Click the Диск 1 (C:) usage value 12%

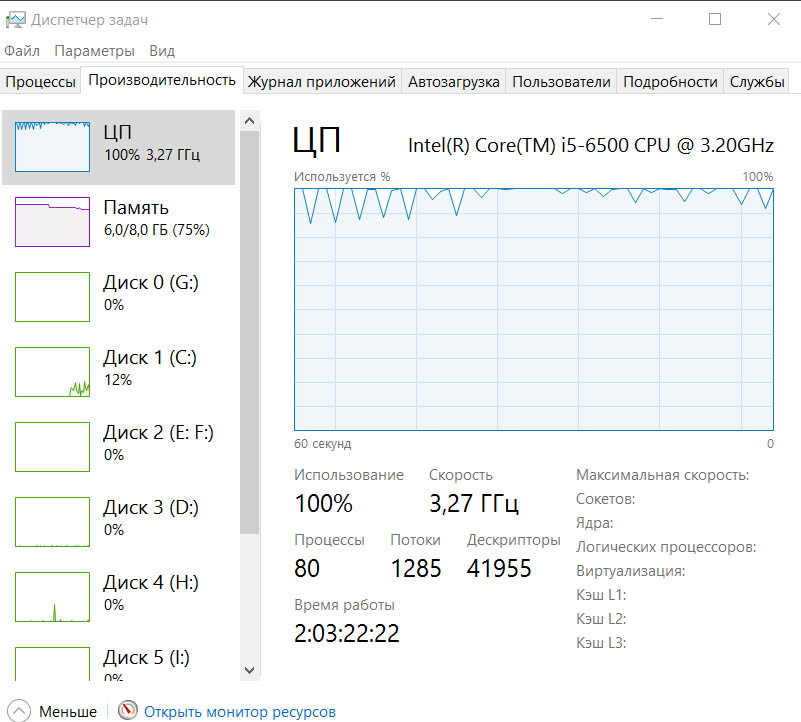point(118,380)
